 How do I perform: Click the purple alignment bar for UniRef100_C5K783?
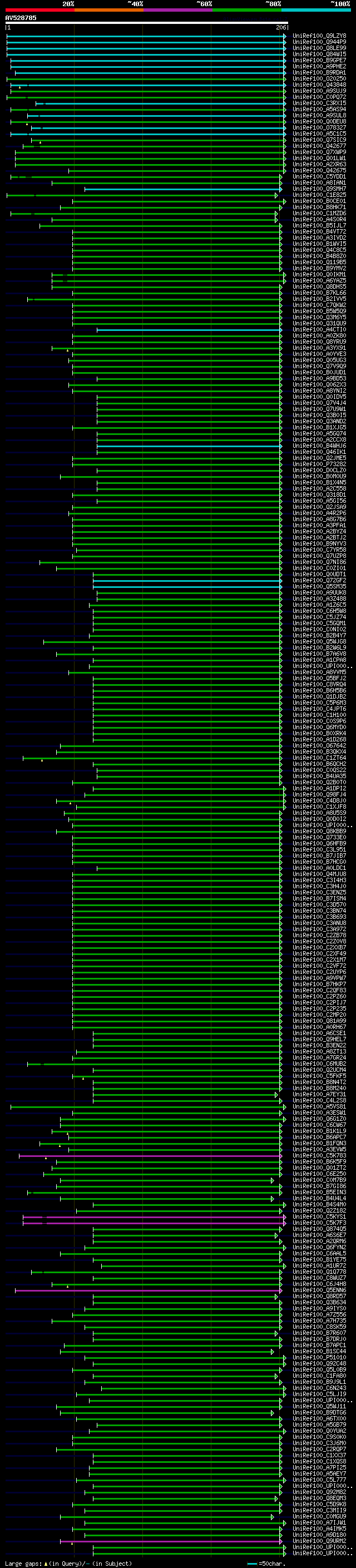point(151,1156)
